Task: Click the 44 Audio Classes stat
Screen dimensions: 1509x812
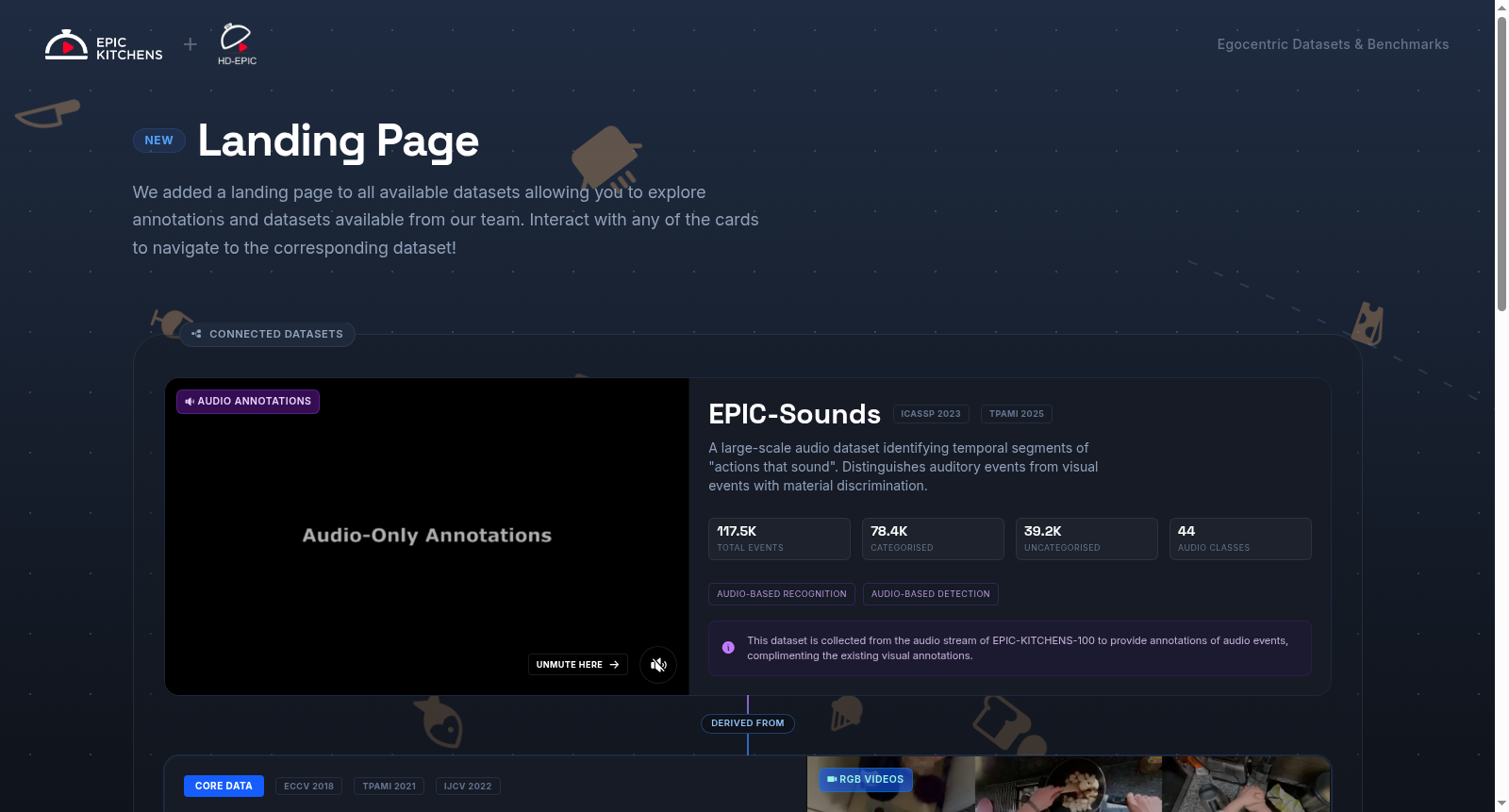Action: pos(1240,539)
